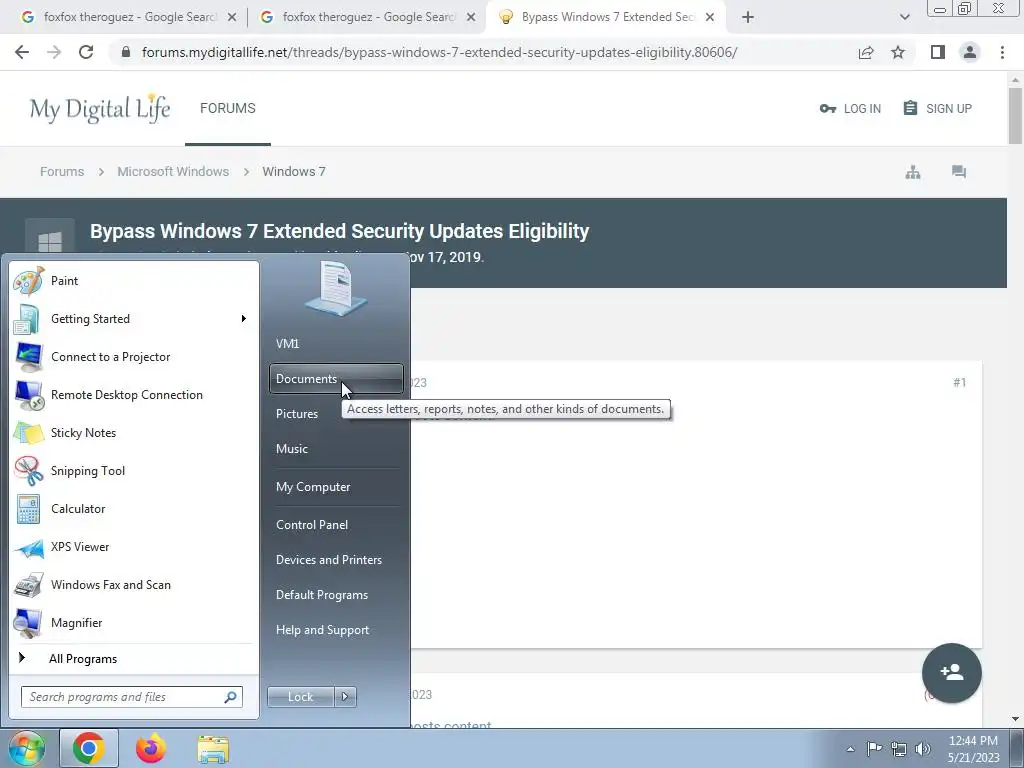Go to Microsoft Windows breadcrumb
The height and width of the screenshot is (768, 1024).
[x=173, y=172]
